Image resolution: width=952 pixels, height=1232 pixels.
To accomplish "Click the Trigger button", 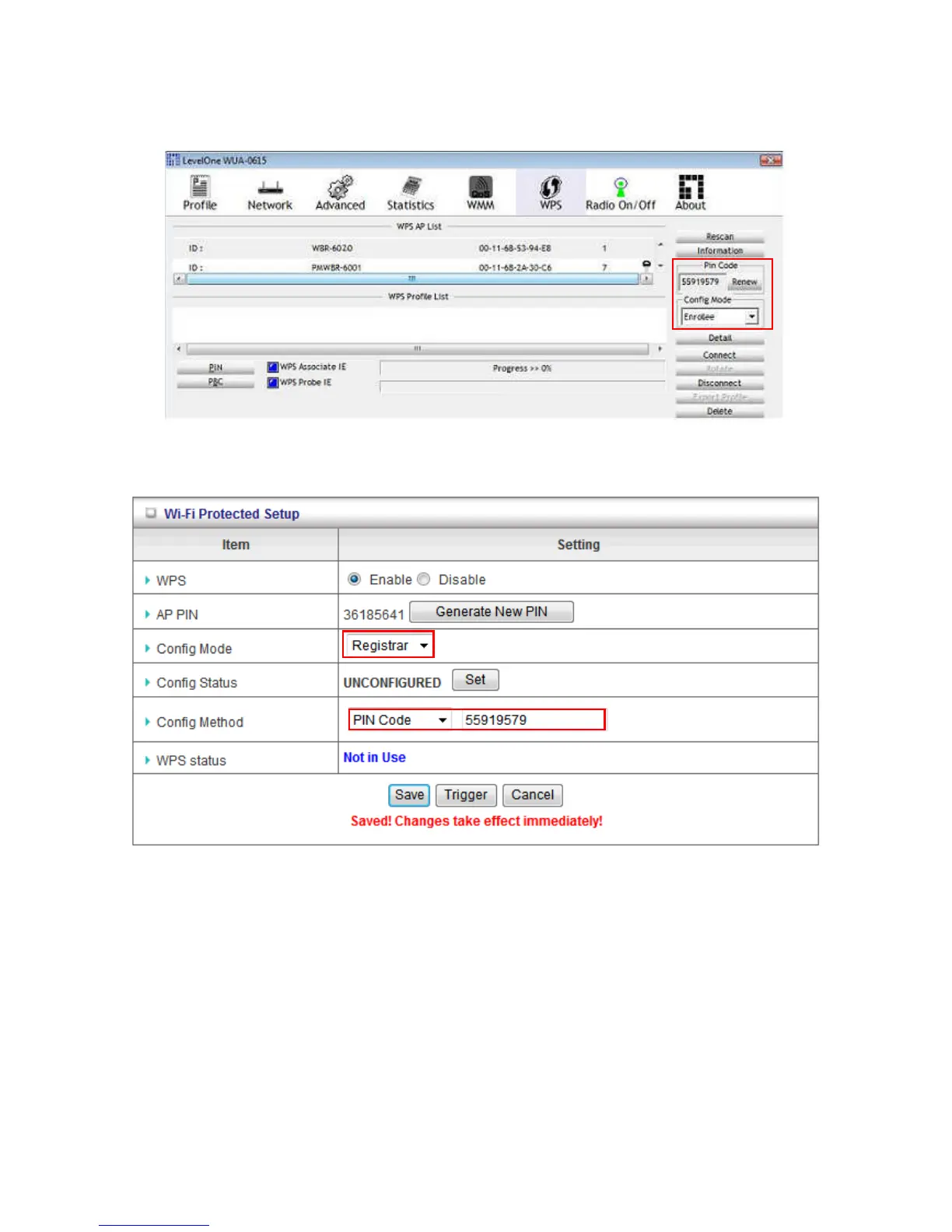I will point(466,795).
